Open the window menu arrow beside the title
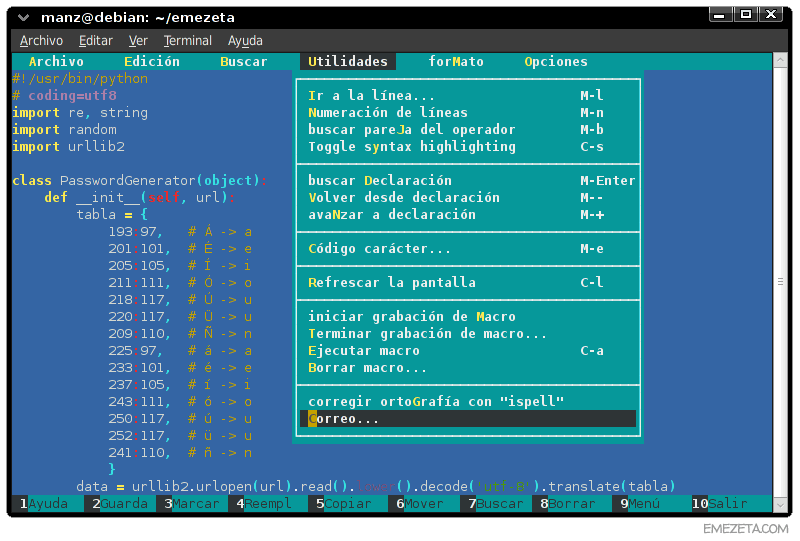Screen dimensions: 800x541 click(x=23, y=18)
